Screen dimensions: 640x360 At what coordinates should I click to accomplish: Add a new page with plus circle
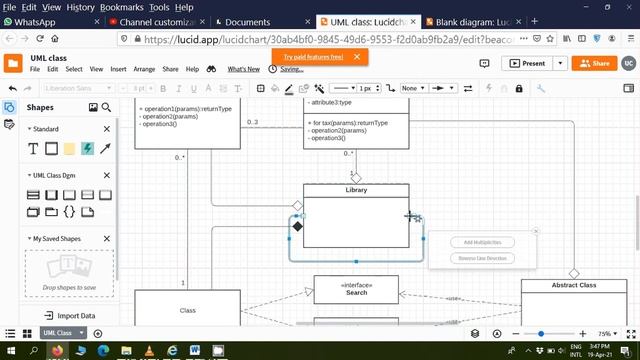tap(98, 334)
